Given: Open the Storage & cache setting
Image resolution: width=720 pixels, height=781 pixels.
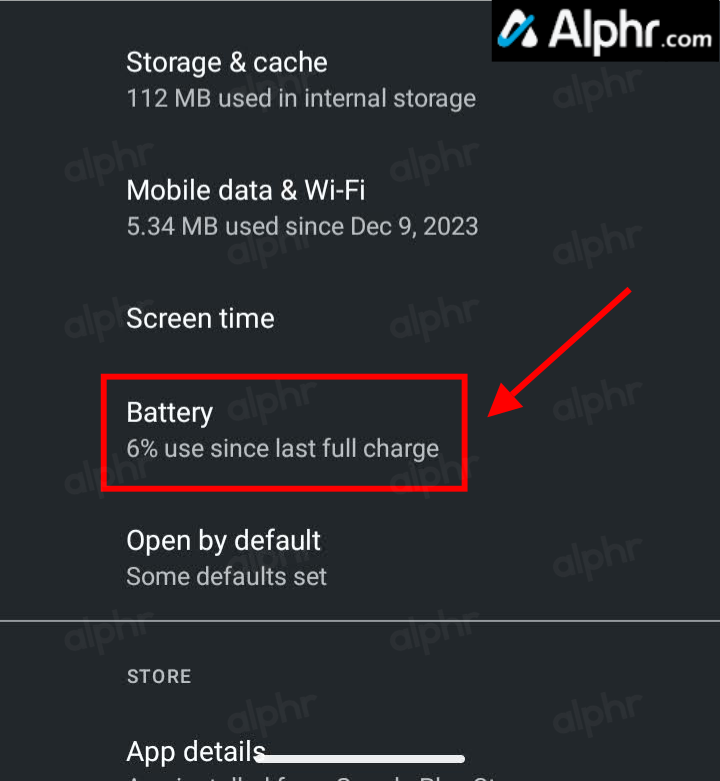Looking at the screenshot, I should 227,63.
